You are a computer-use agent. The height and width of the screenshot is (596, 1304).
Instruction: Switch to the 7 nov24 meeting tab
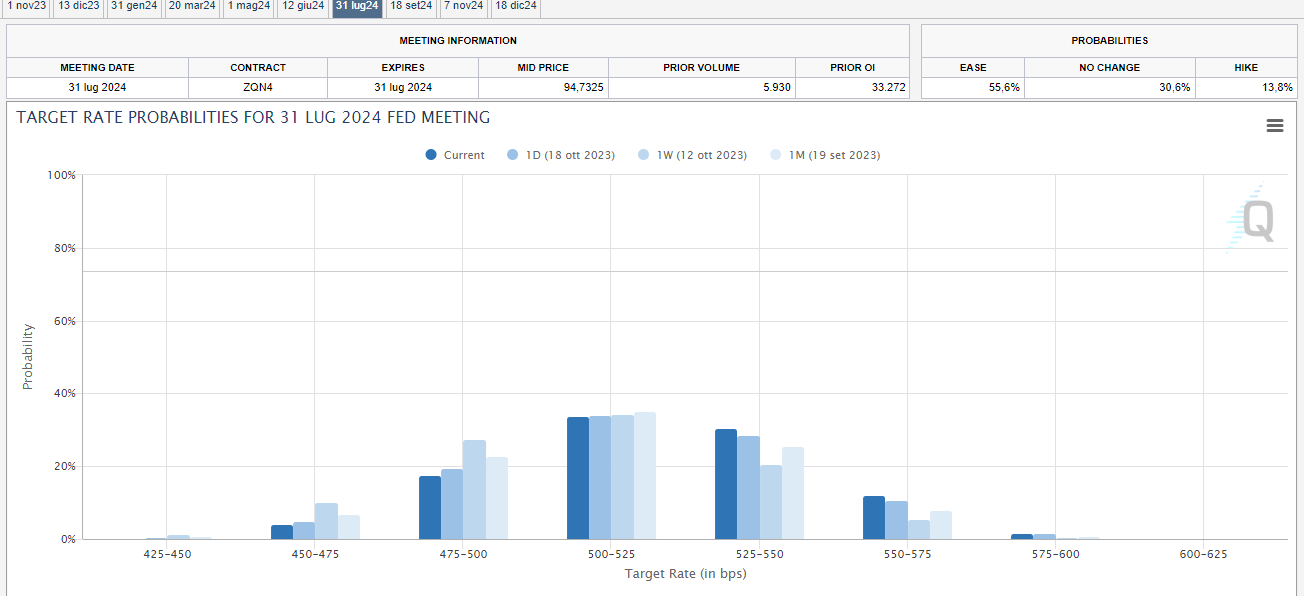click(464, 7)
